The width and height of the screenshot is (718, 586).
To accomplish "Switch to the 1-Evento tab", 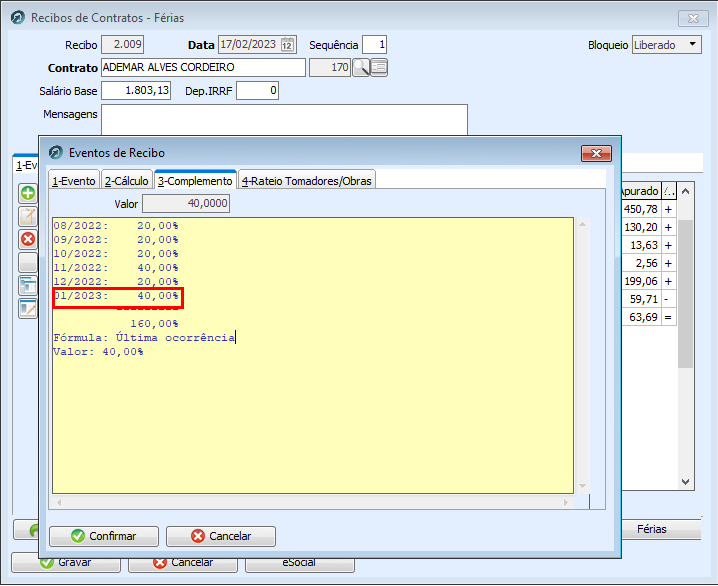I will coord(74,181).
